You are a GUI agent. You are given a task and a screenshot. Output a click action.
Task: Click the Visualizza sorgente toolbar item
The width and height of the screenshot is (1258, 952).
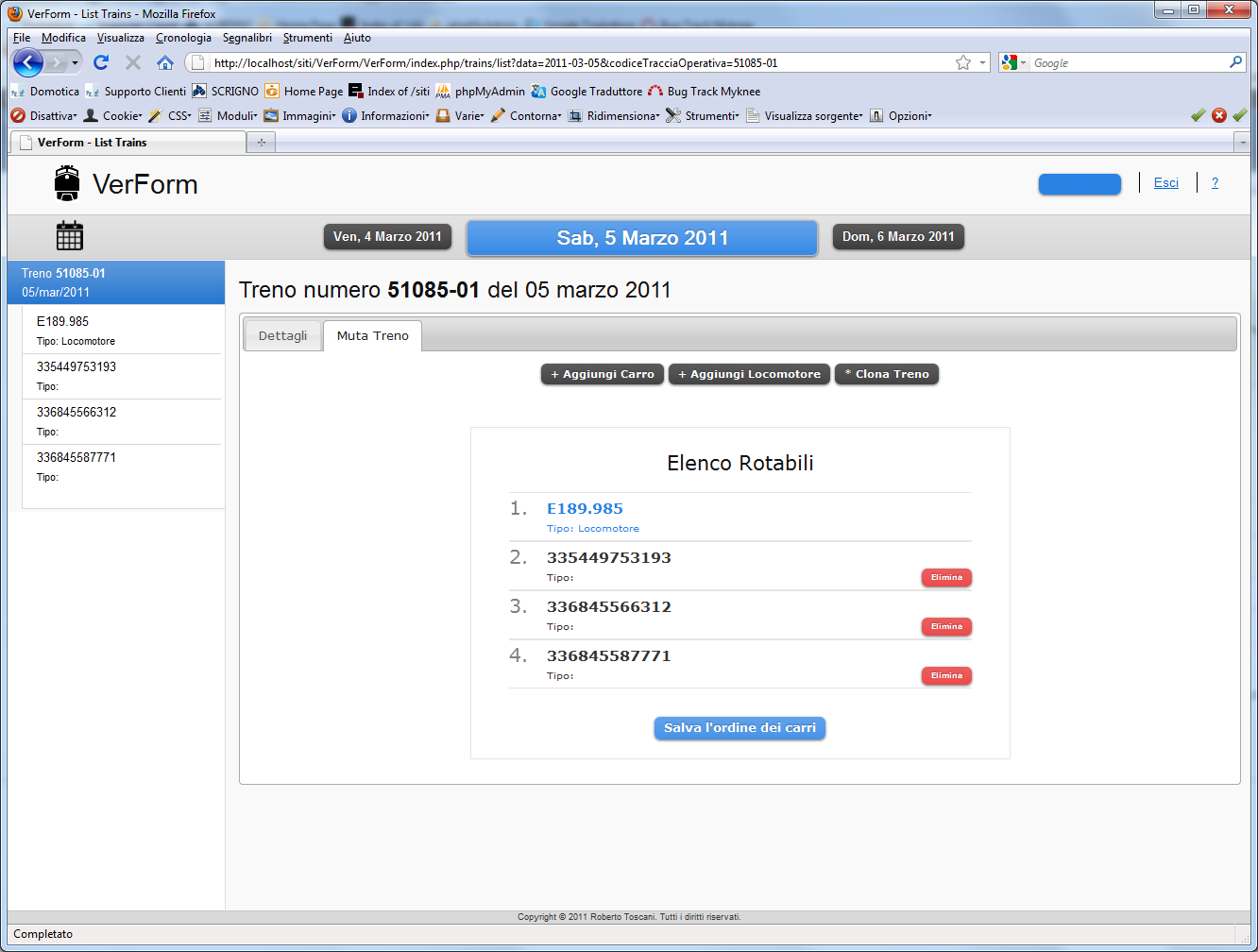point(804,116)
